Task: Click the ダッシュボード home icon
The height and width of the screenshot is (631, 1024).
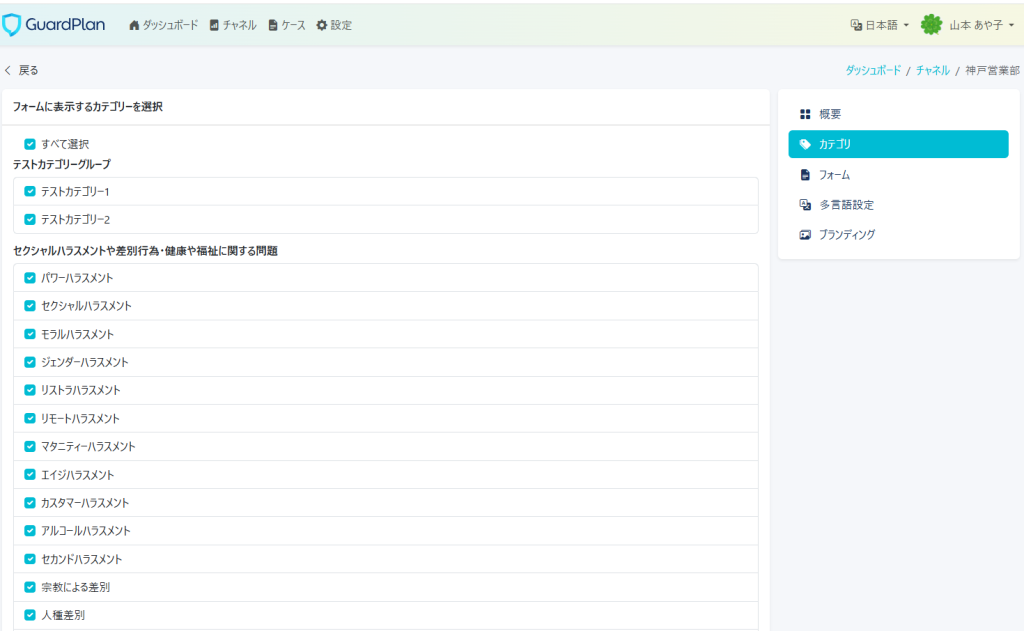Action: 134,25
